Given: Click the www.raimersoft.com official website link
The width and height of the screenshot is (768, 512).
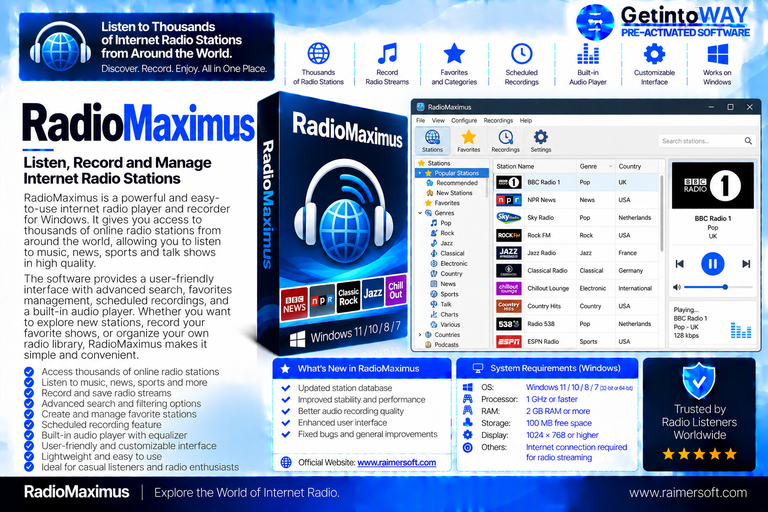Looking at the screenshot, I should click(x=396, y=463).
